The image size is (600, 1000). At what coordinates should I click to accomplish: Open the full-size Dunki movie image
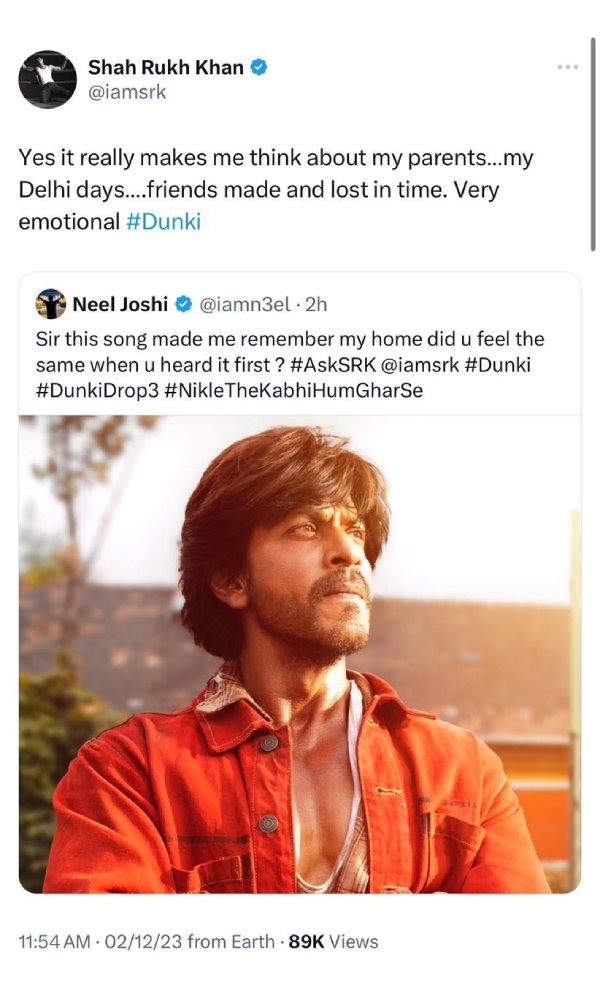click(300, 660)
